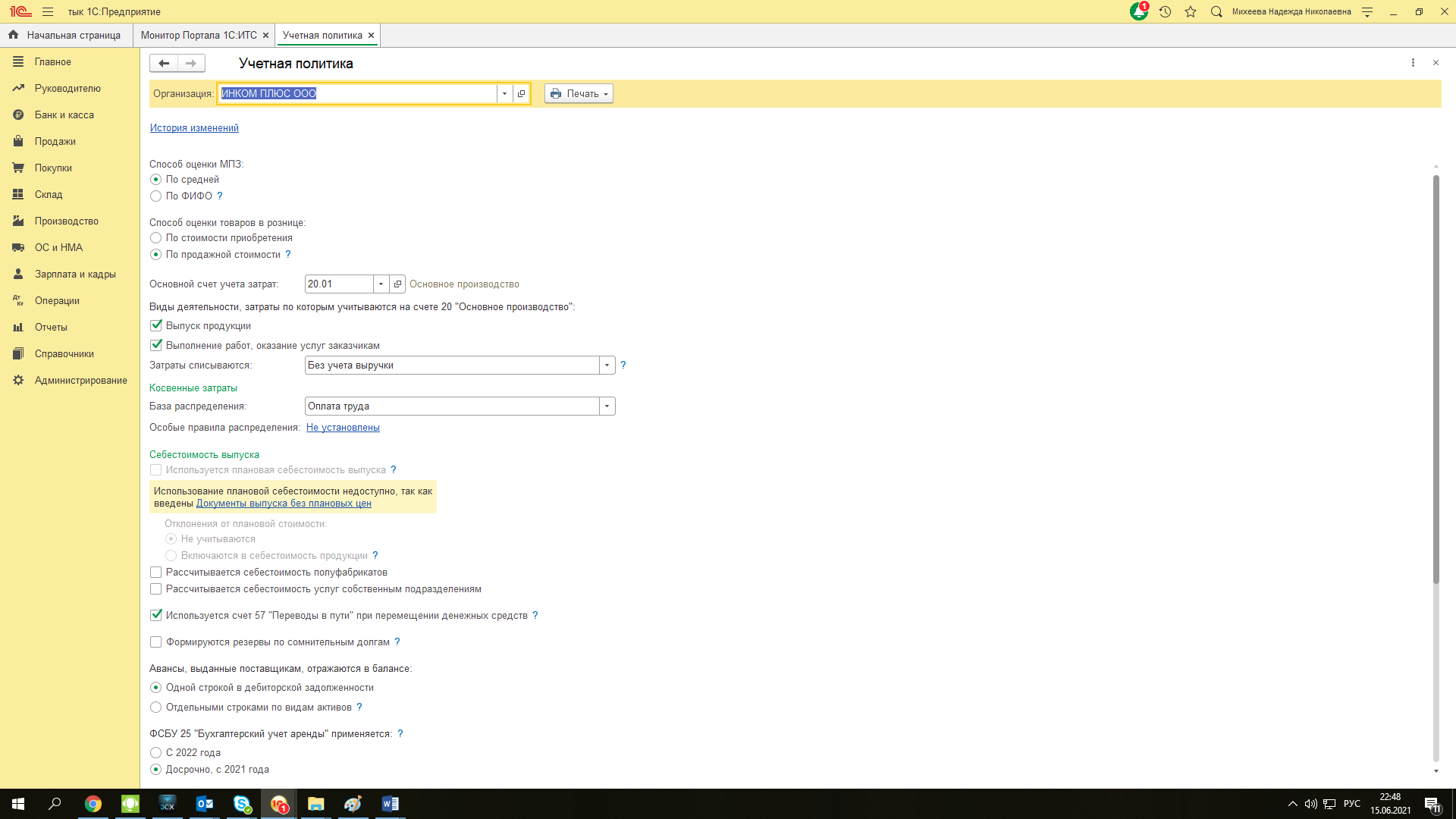The width and height of the screenshot is (1456, 819).
Task: Close the Учетная политика form with X
Action: (1436, 63)
